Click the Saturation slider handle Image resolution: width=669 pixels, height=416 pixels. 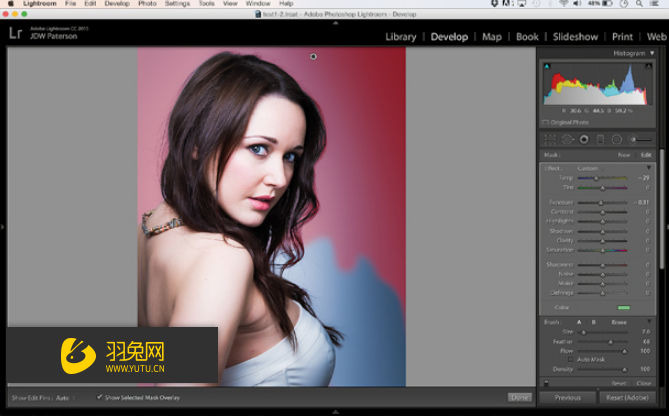click(602, 250)
